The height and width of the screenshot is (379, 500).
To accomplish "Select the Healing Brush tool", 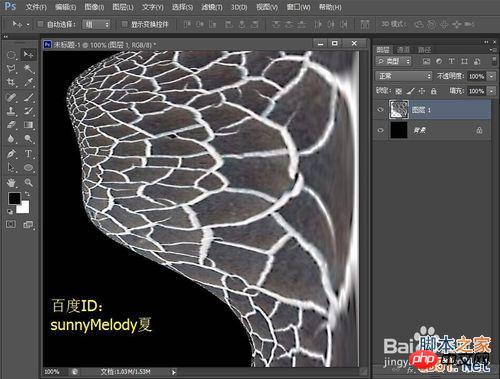I will point(11,97).
